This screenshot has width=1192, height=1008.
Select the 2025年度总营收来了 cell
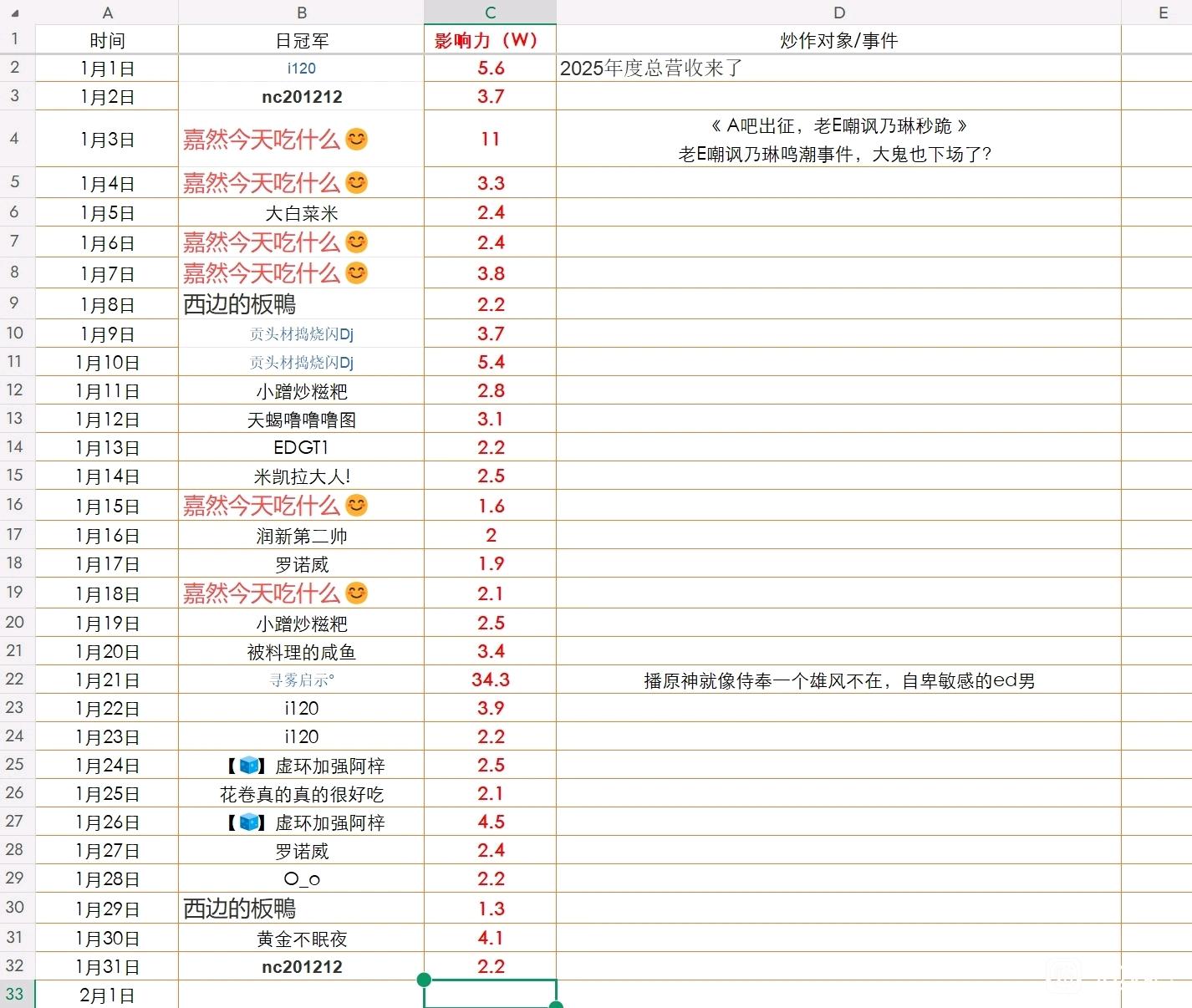[838, 69]
